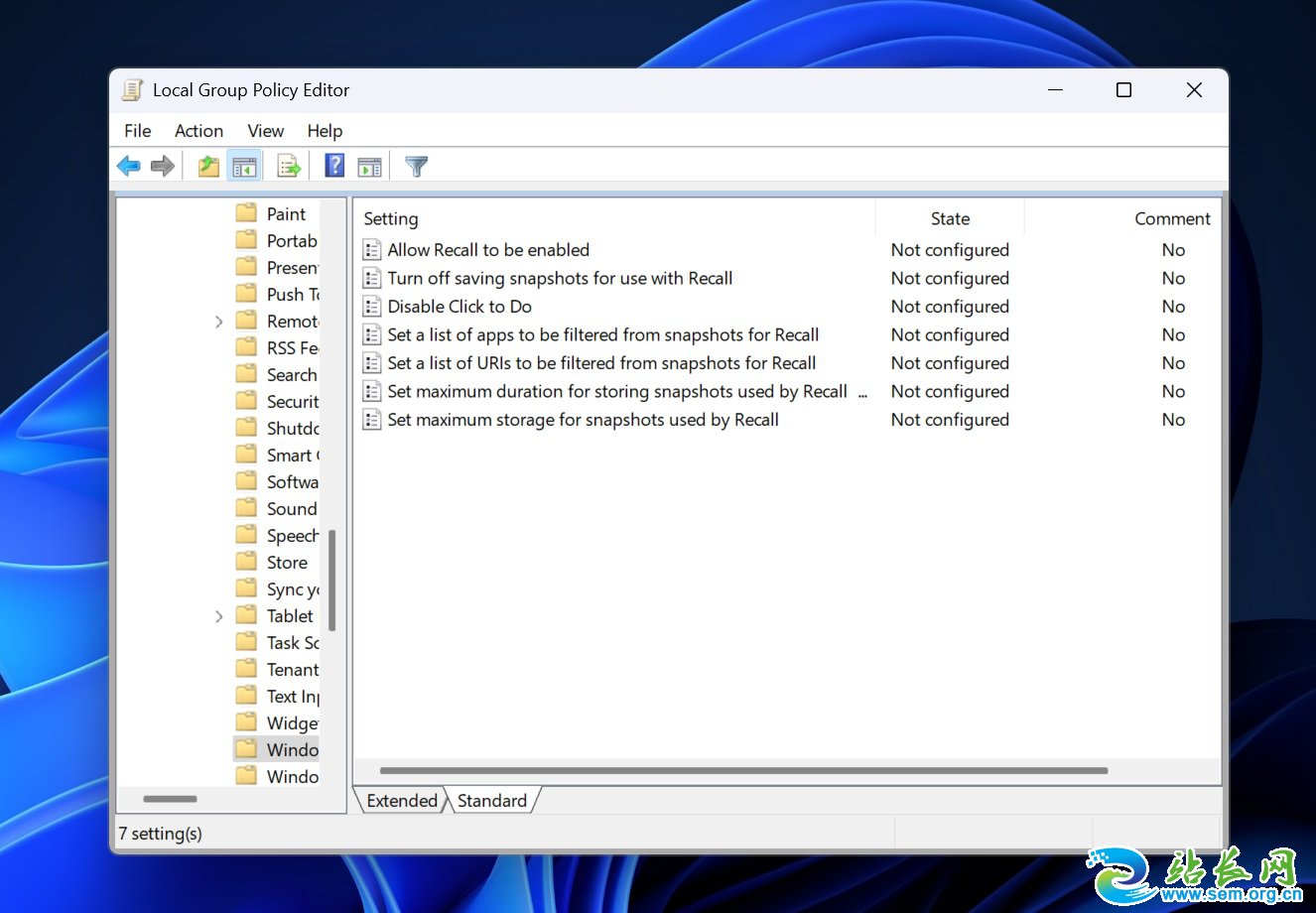This screenshot has height=913, width=1316.
Task: Toggle the Show/Hide Console Tree icon
Action: click(x=244, y=166)
